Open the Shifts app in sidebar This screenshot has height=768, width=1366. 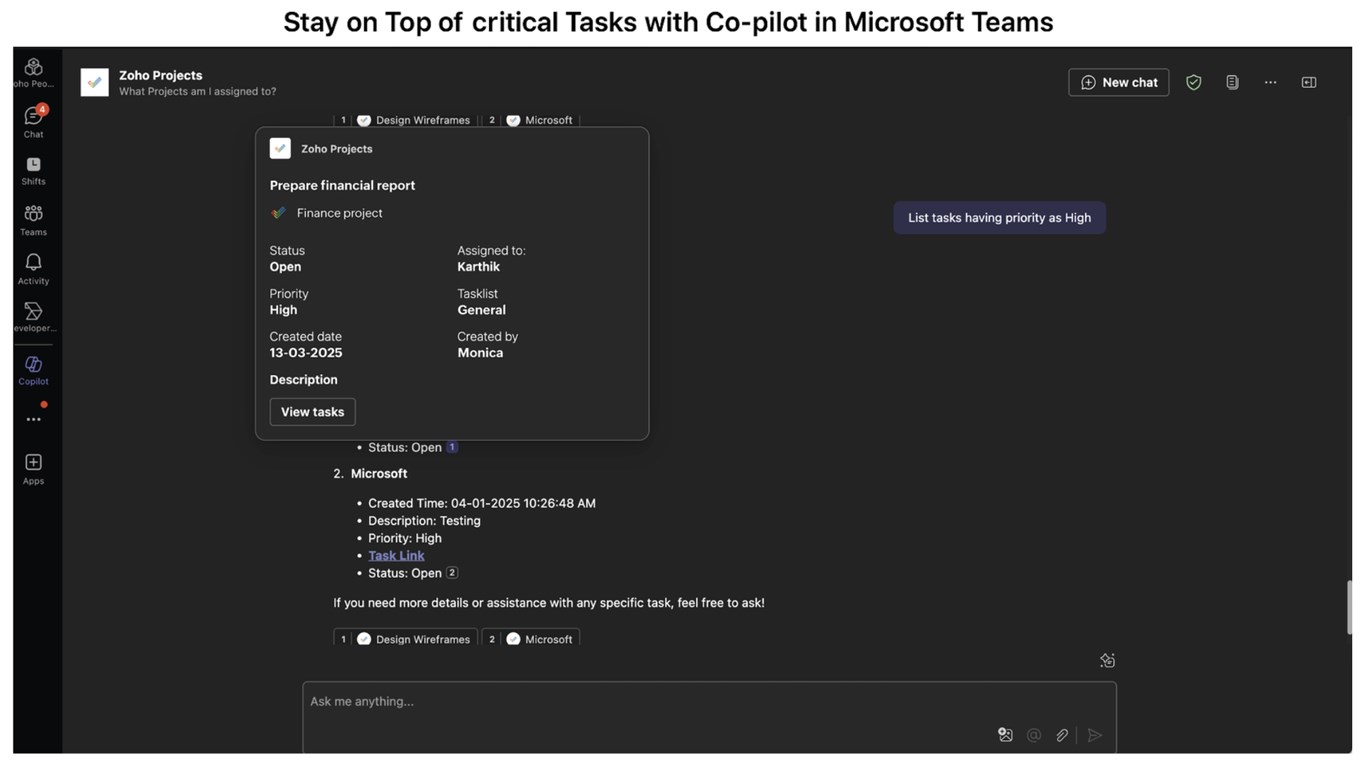click(x=33, y=170)
